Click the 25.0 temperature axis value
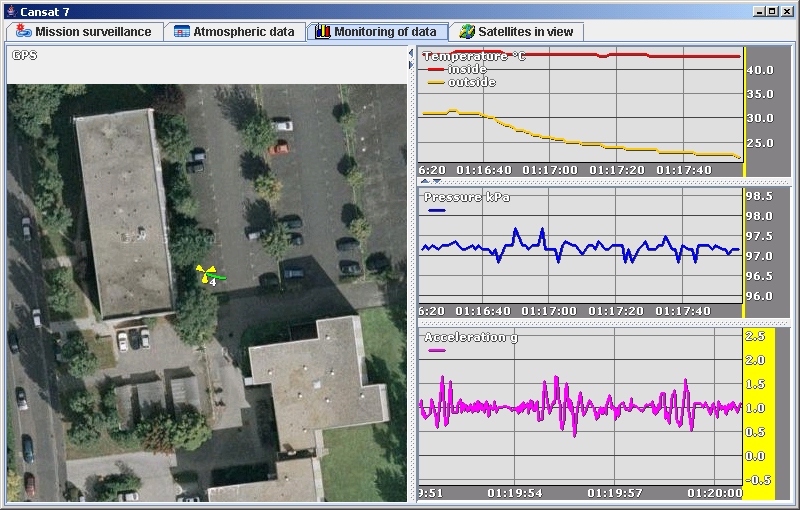This screenshot has width=800, height=510. coord(760,143)
